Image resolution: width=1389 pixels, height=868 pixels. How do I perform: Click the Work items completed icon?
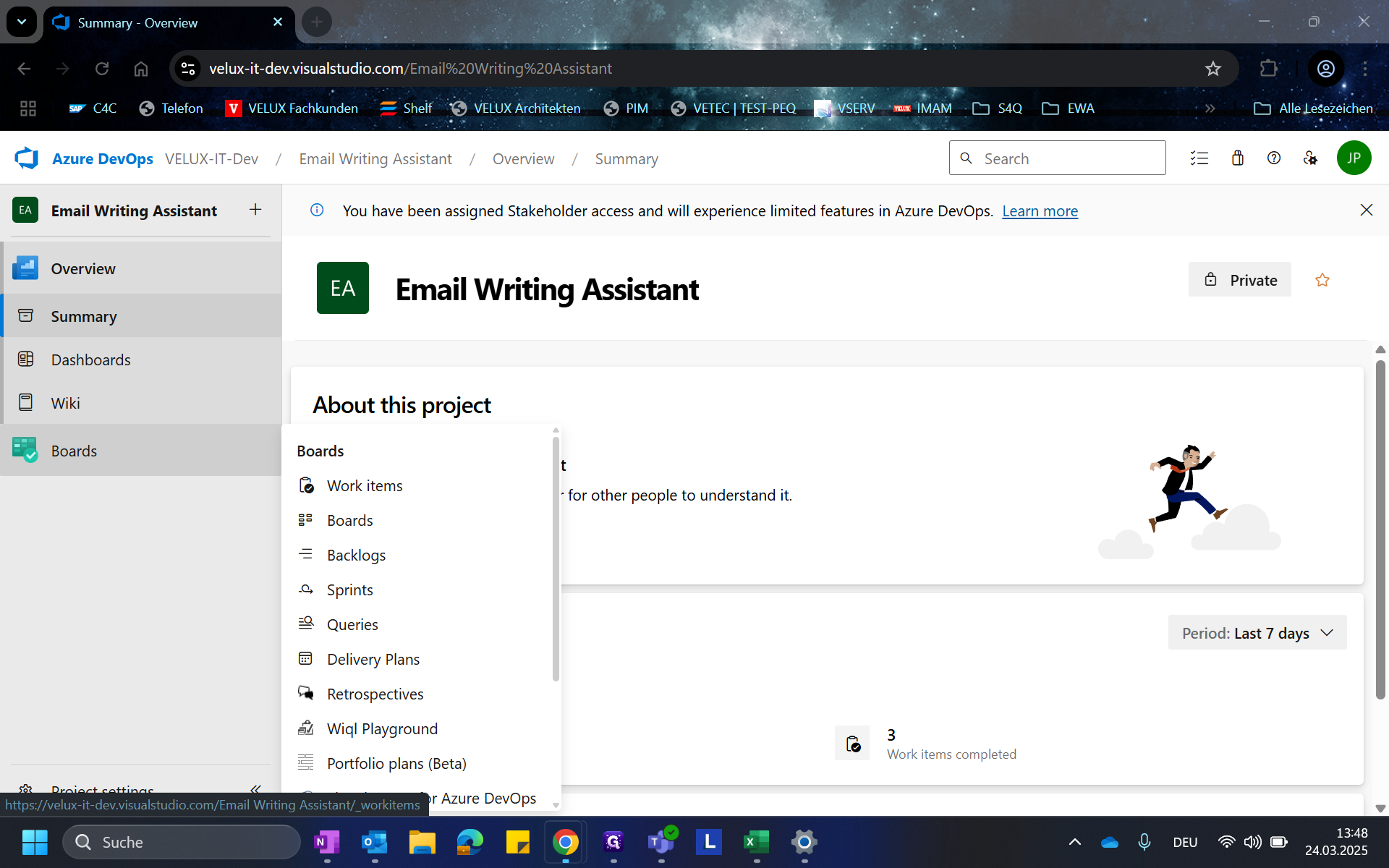point(852,743)
